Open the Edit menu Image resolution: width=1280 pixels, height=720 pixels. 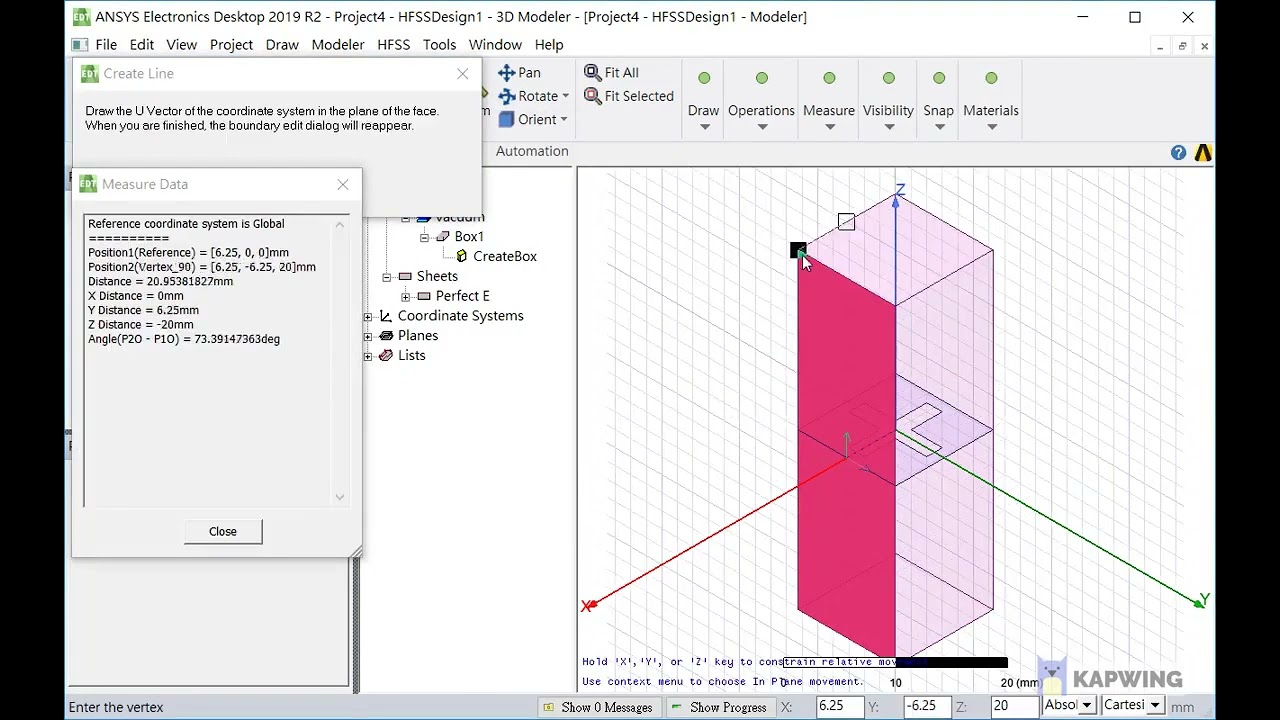[x=142, y=45]
